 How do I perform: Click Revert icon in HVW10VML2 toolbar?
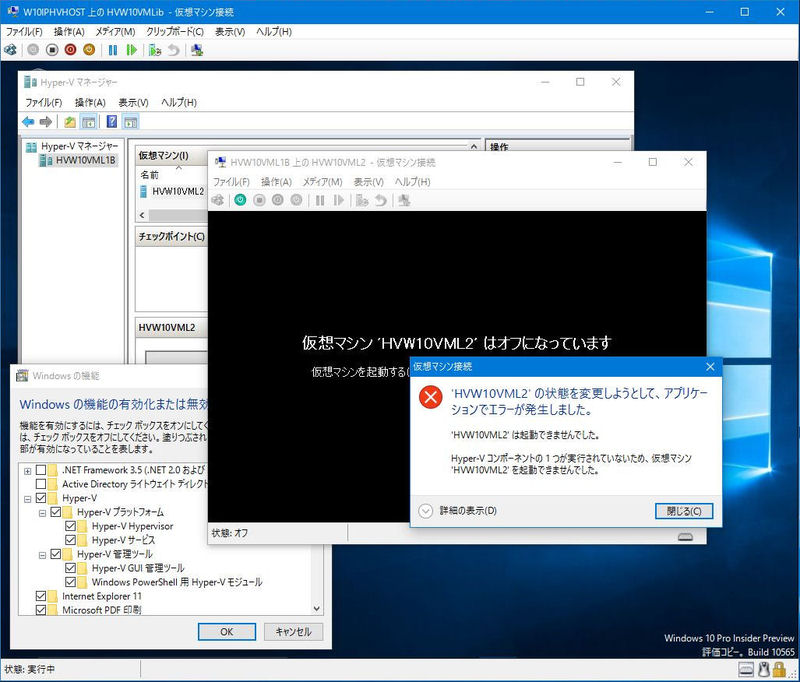tap(381, 200)
